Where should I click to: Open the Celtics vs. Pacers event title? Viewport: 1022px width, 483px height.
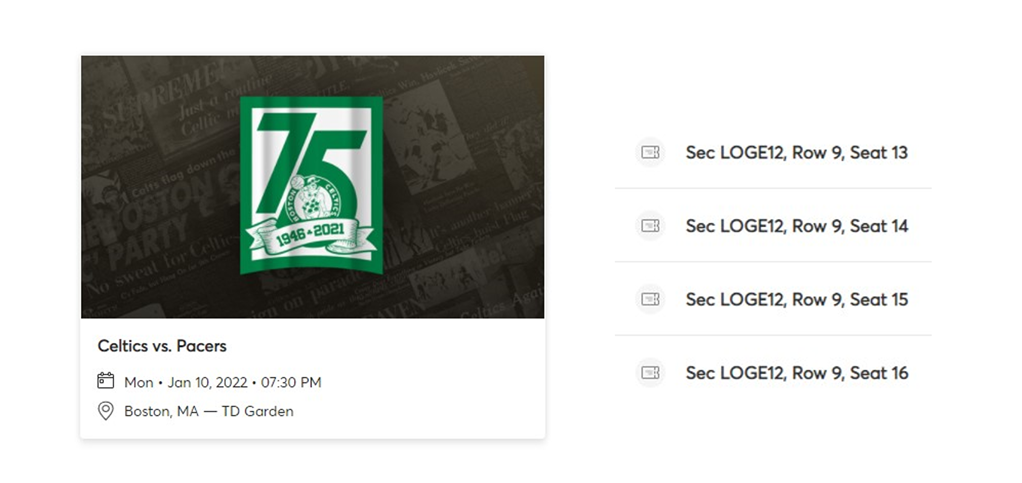[162, 347]
